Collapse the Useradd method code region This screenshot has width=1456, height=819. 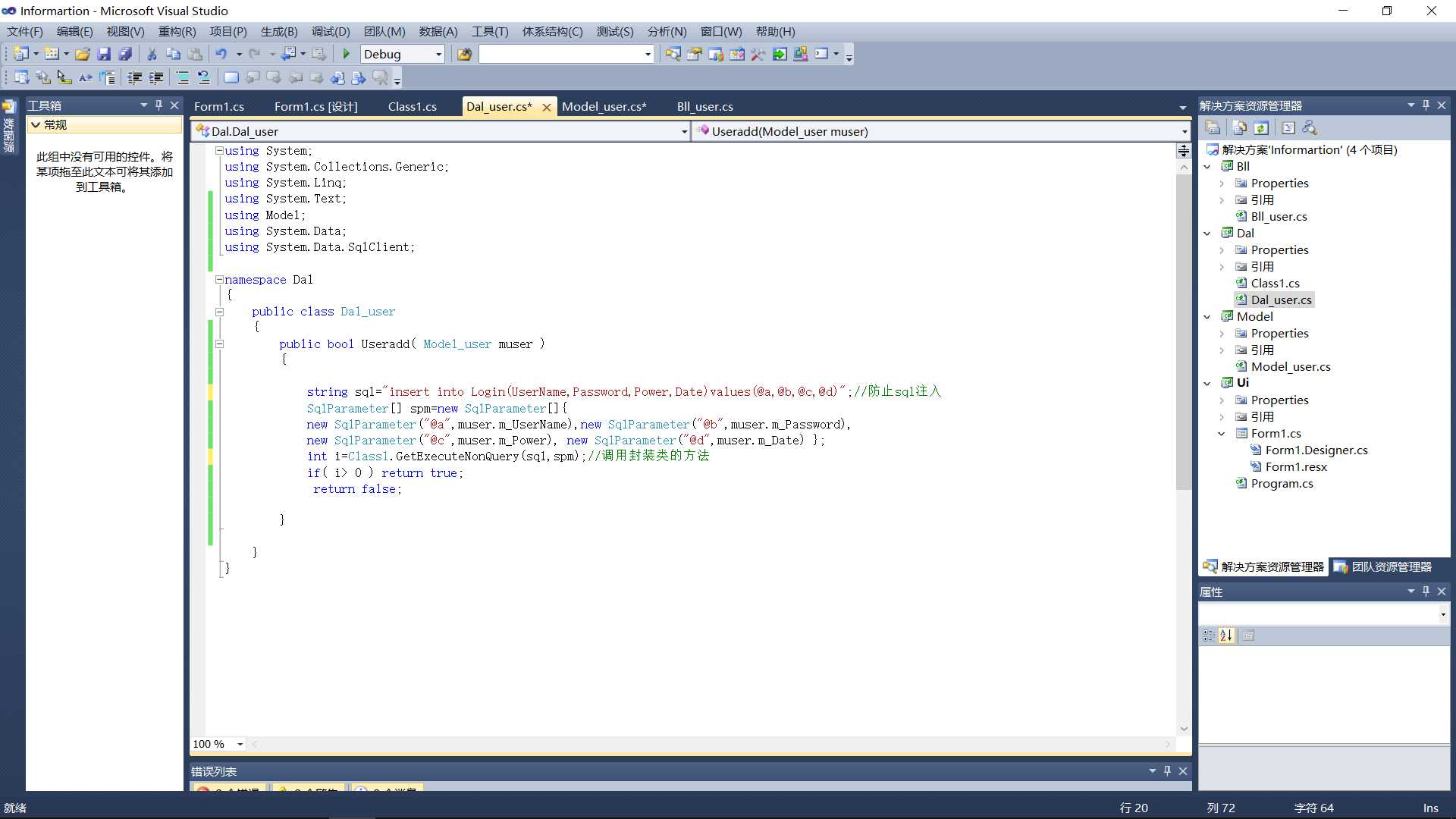[219, 344]
